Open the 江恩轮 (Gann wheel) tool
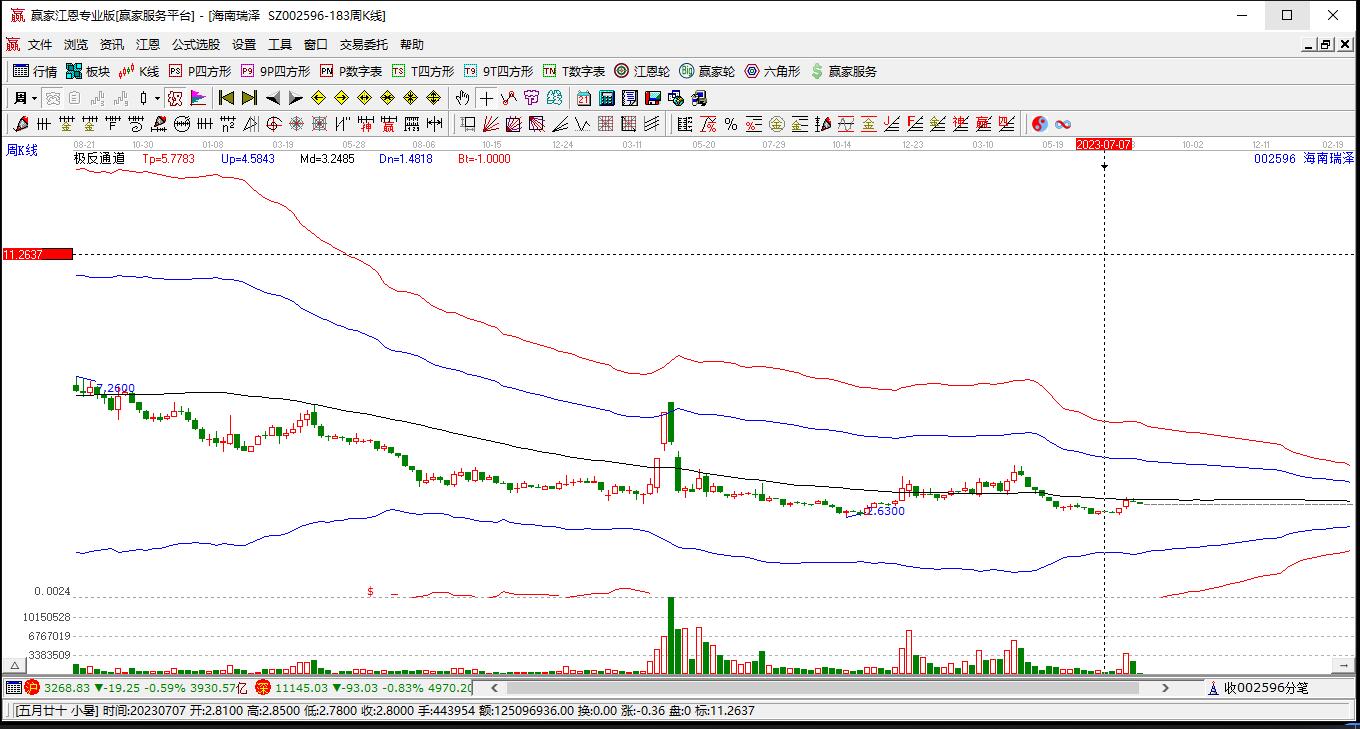The width and height of the screenshot is (1360, 729). [641, 71]
